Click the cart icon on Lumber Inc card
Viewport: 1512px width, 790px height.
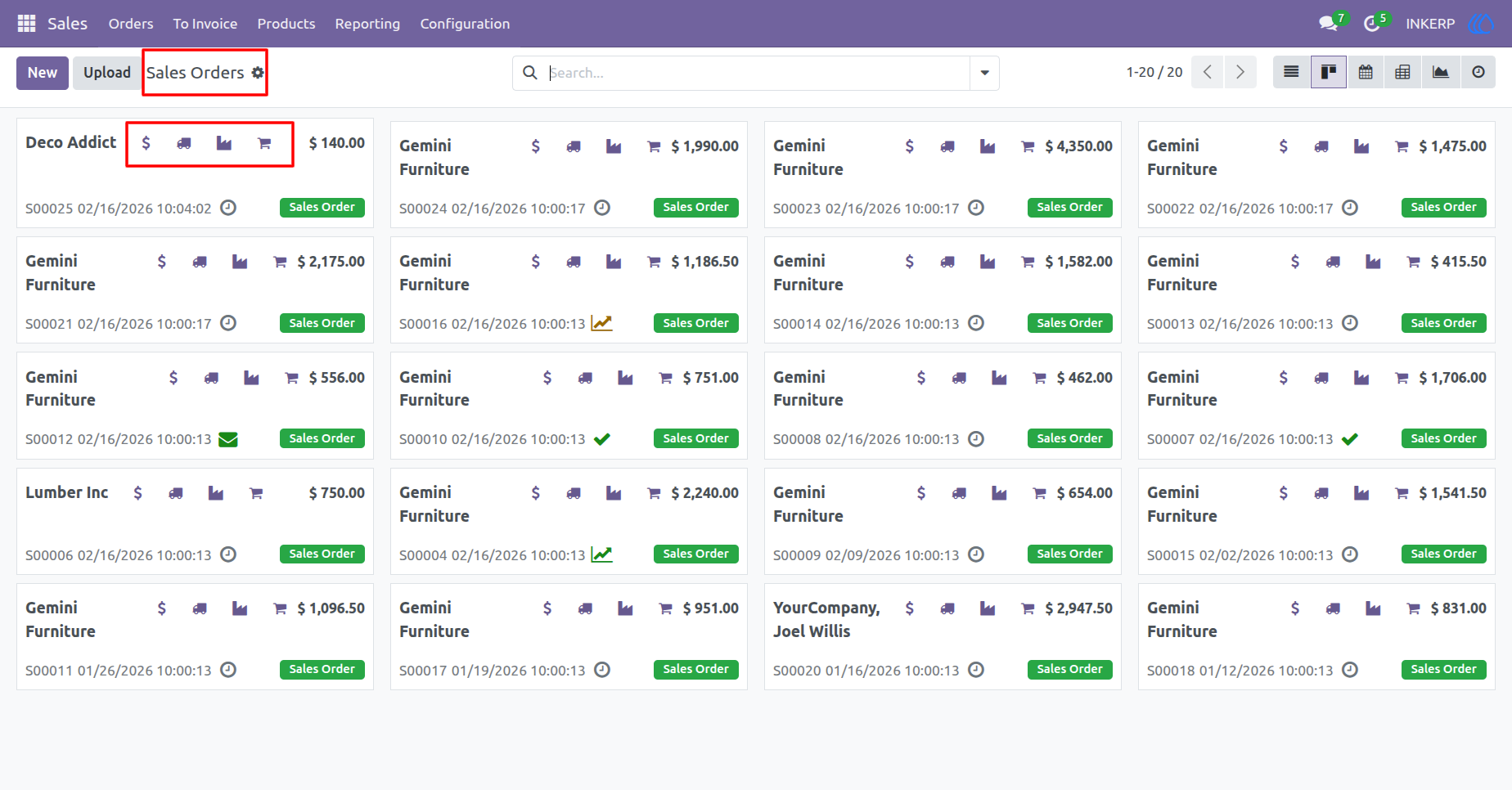pos(256,493)
